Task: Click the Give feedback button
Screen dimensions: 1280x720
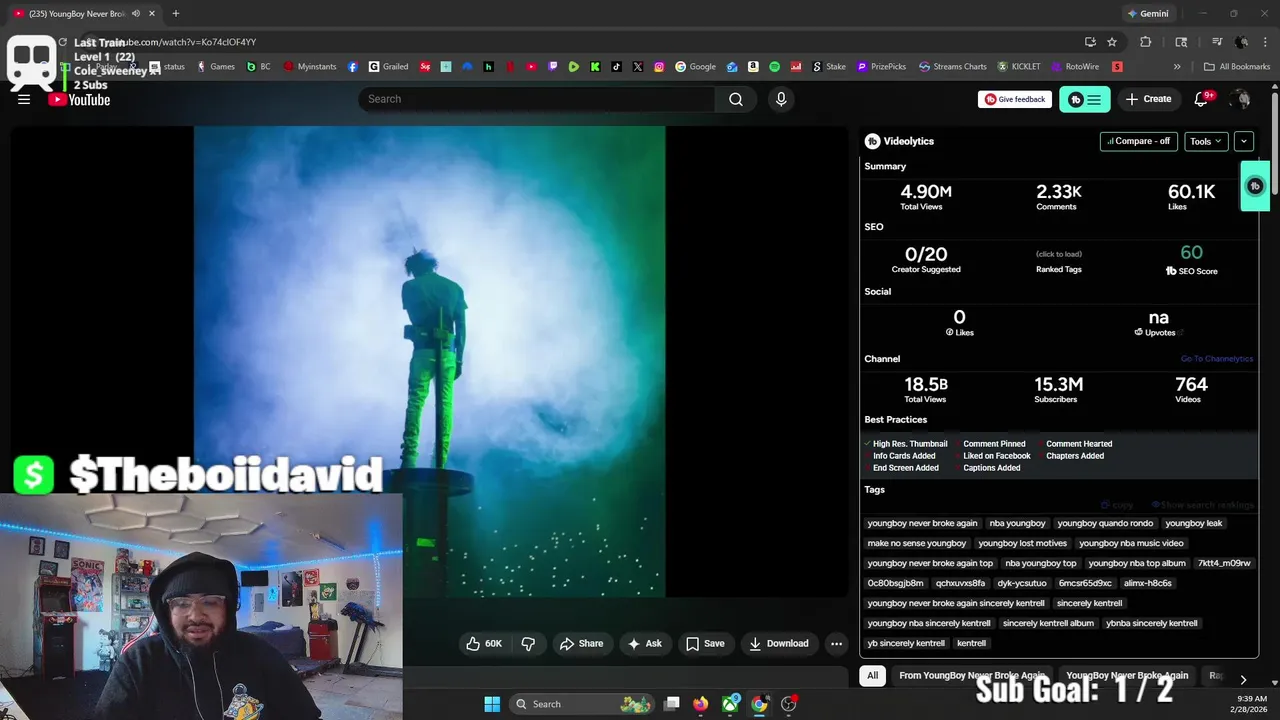Action: click(x=1015, y=99)
